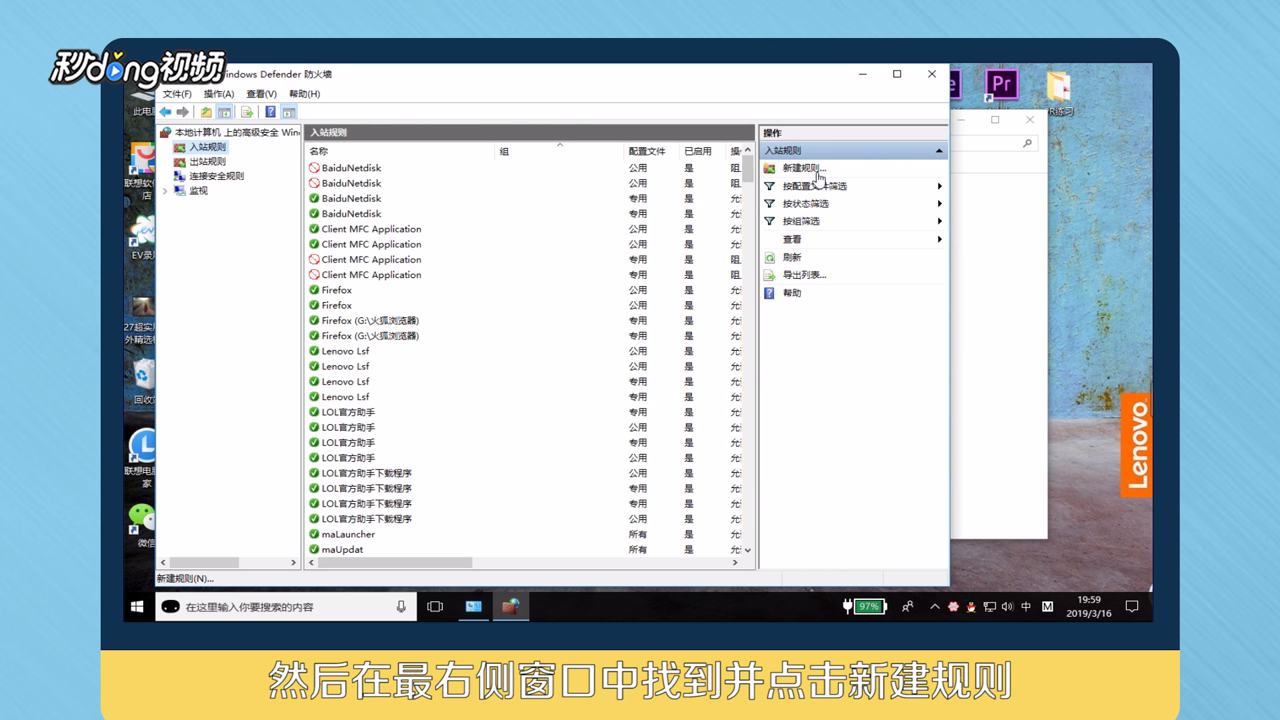Screen dimensions: 1280x720
Task: Click the IME 中 language indicator
Action: tap(1026, 607)
